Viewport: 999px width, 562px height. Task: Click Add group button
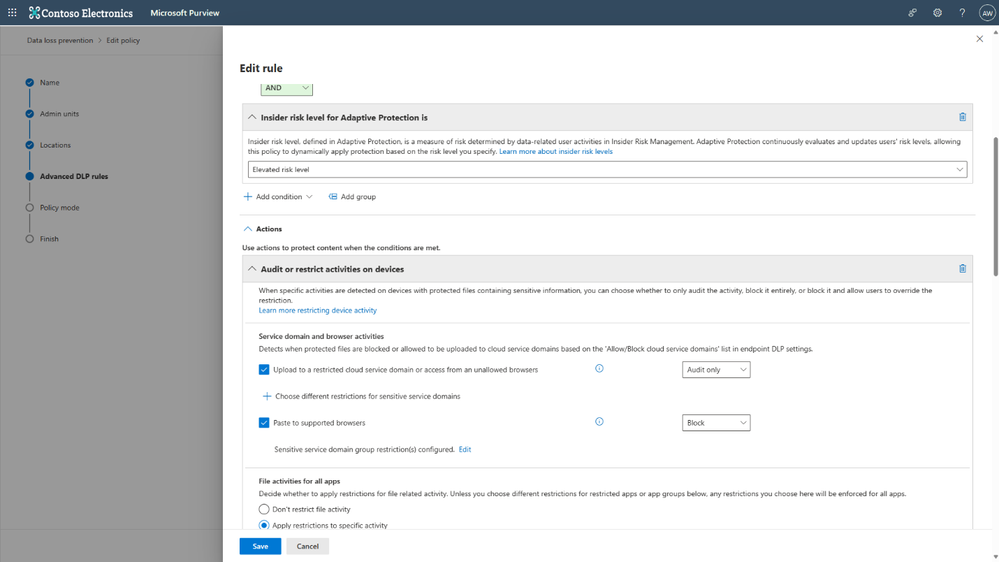352,197
